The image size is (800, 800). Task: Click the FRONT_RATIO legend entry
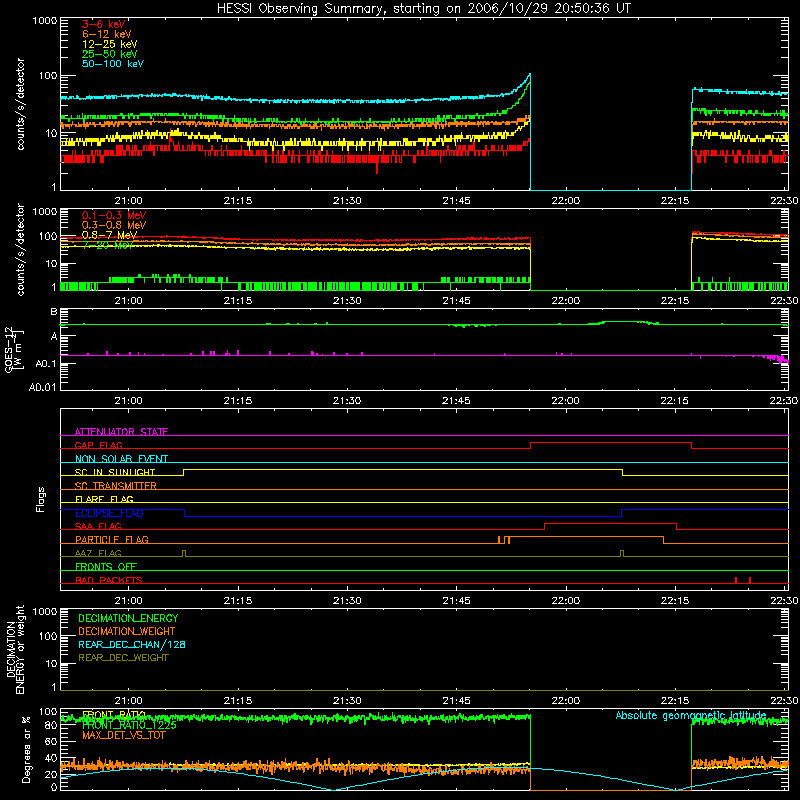[114, 714]
